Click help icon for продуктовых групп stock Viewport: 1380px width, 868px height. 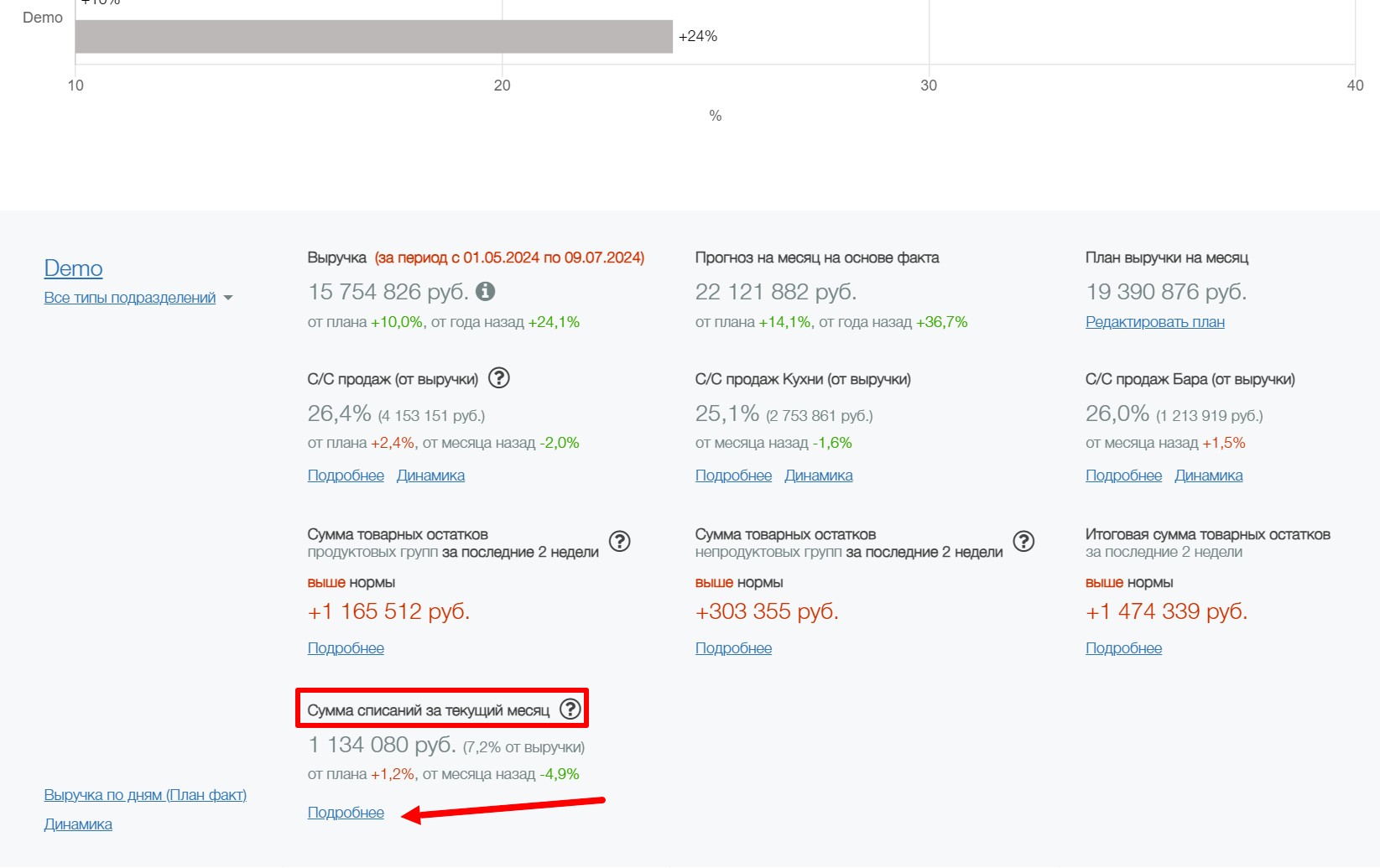pos(619,542)
